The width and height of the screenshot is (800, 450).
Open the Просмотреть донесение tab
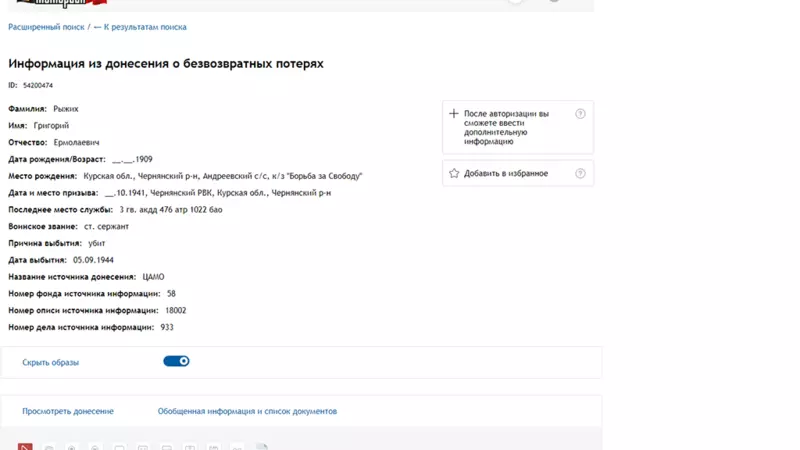coord(68,411)
